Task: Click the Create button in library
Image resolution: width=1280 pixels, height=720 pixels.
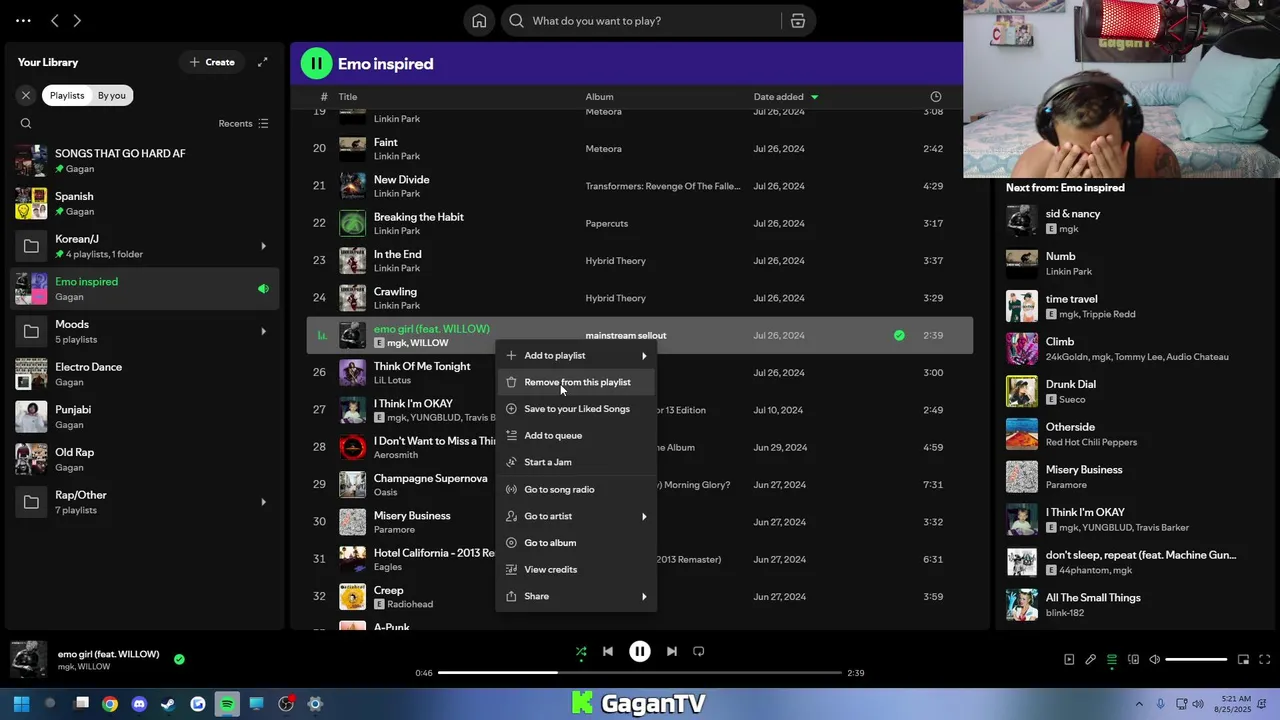Action: (x=212, y=62)
